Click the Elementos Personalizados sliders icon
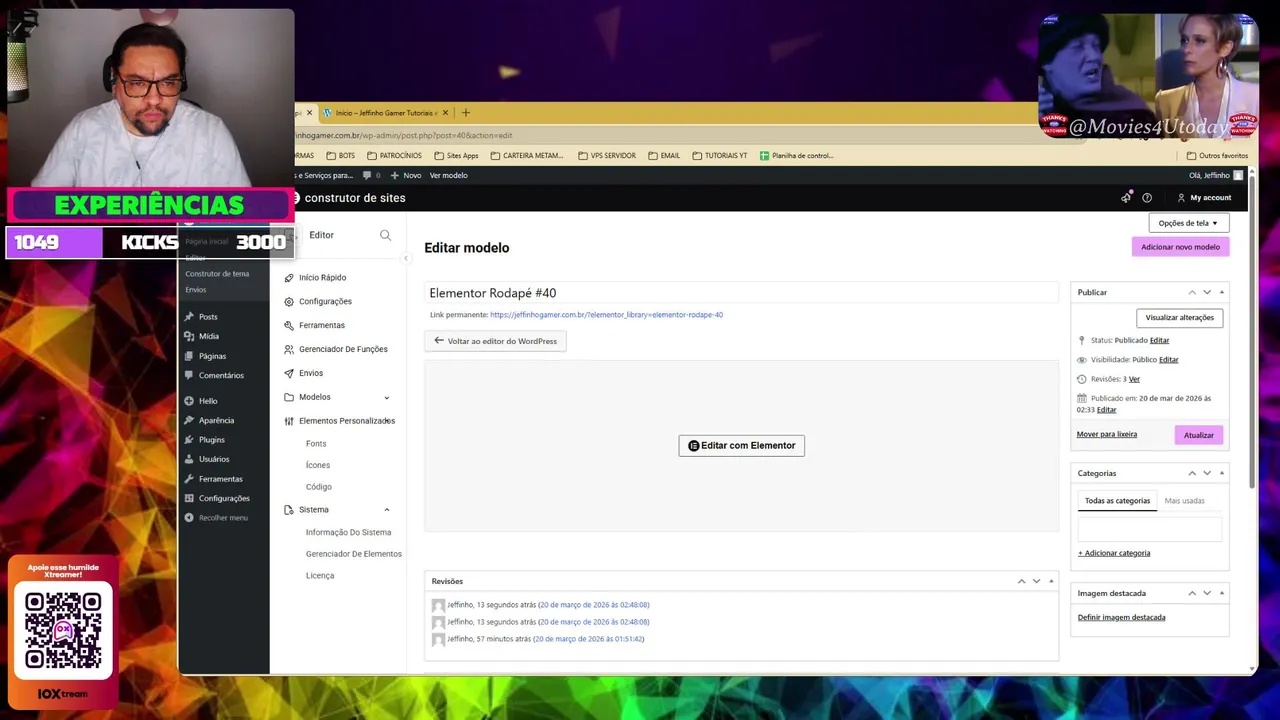The height and width of the screenshot is (720, 1280). pyautogui.click(x=289, y=421)
